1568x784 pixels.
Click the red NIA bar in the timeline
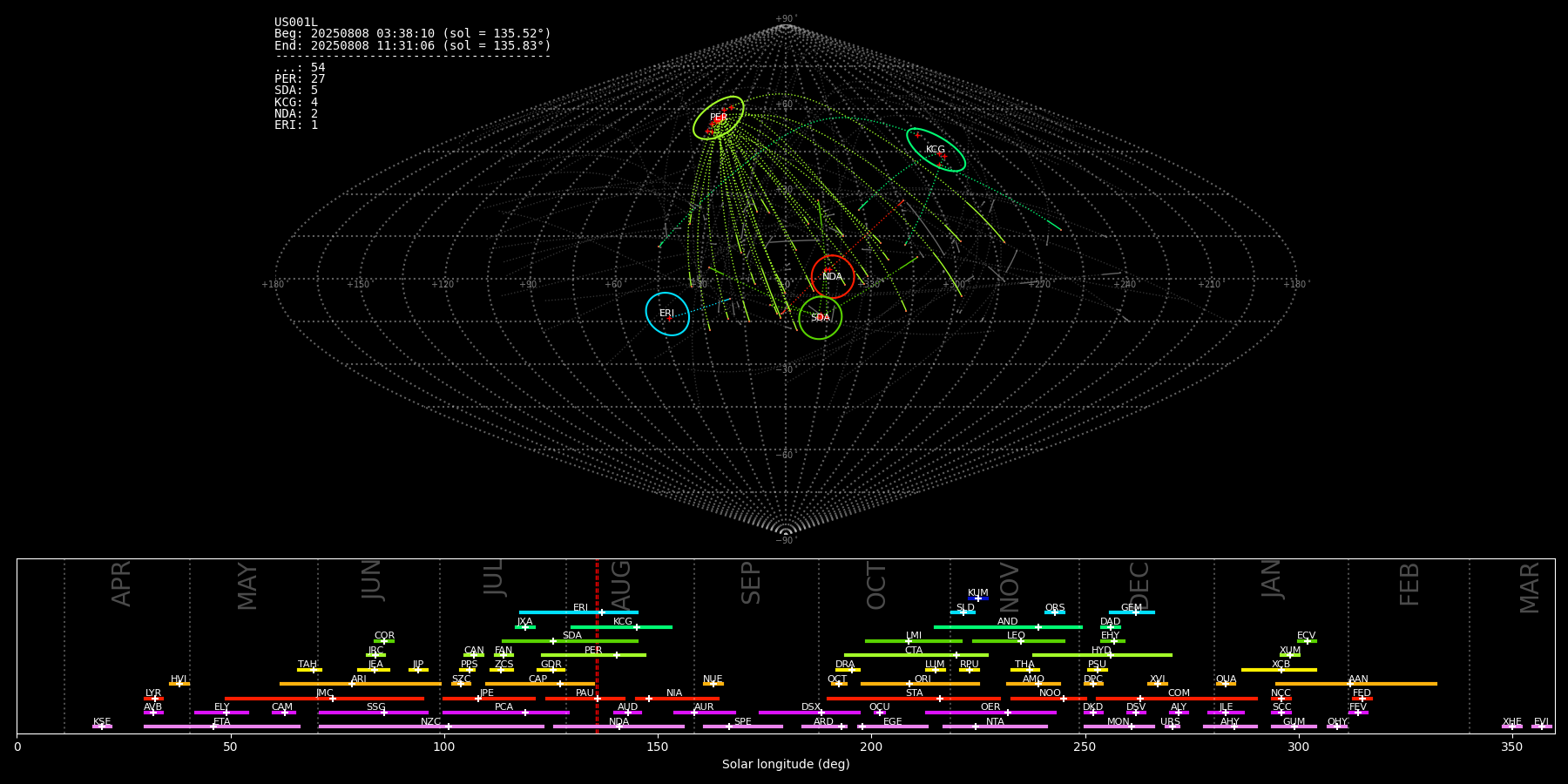click(677, 698)
